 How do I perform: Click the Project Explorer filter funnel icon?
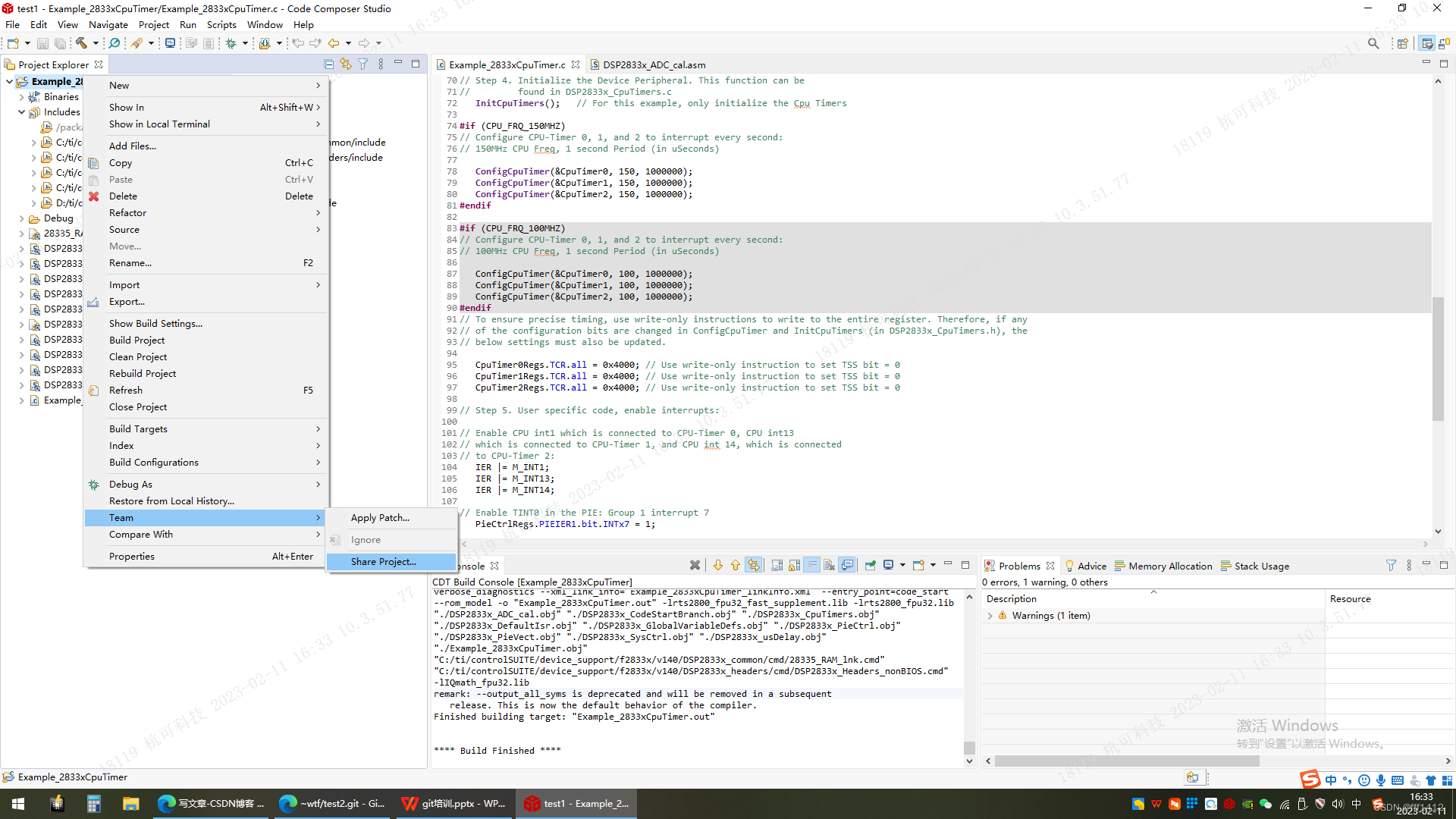point(363,64)
